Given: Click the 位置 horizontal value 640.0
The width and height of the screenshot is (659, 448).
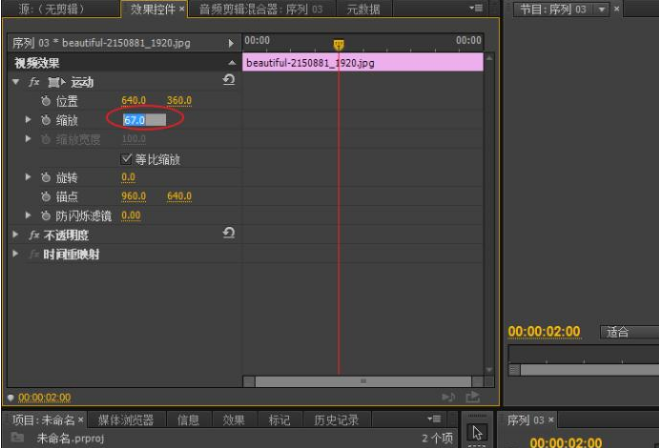Looking at the screenshot, I should 133,101.
